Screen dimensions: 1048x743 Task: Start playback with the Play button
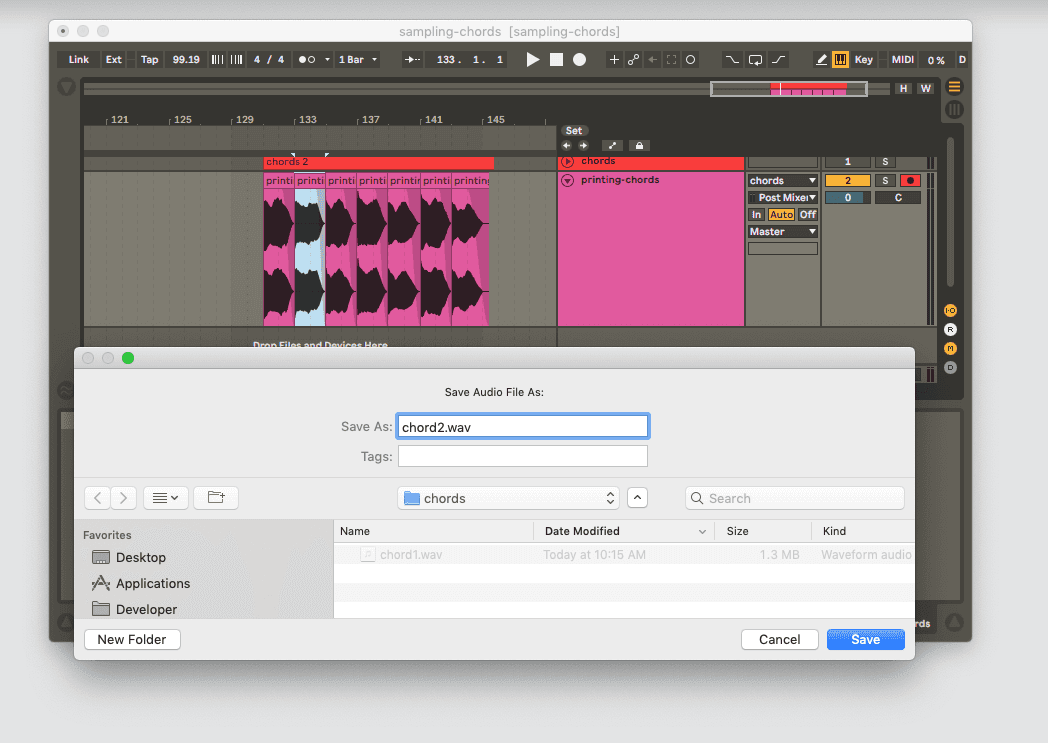click(533, 59)
